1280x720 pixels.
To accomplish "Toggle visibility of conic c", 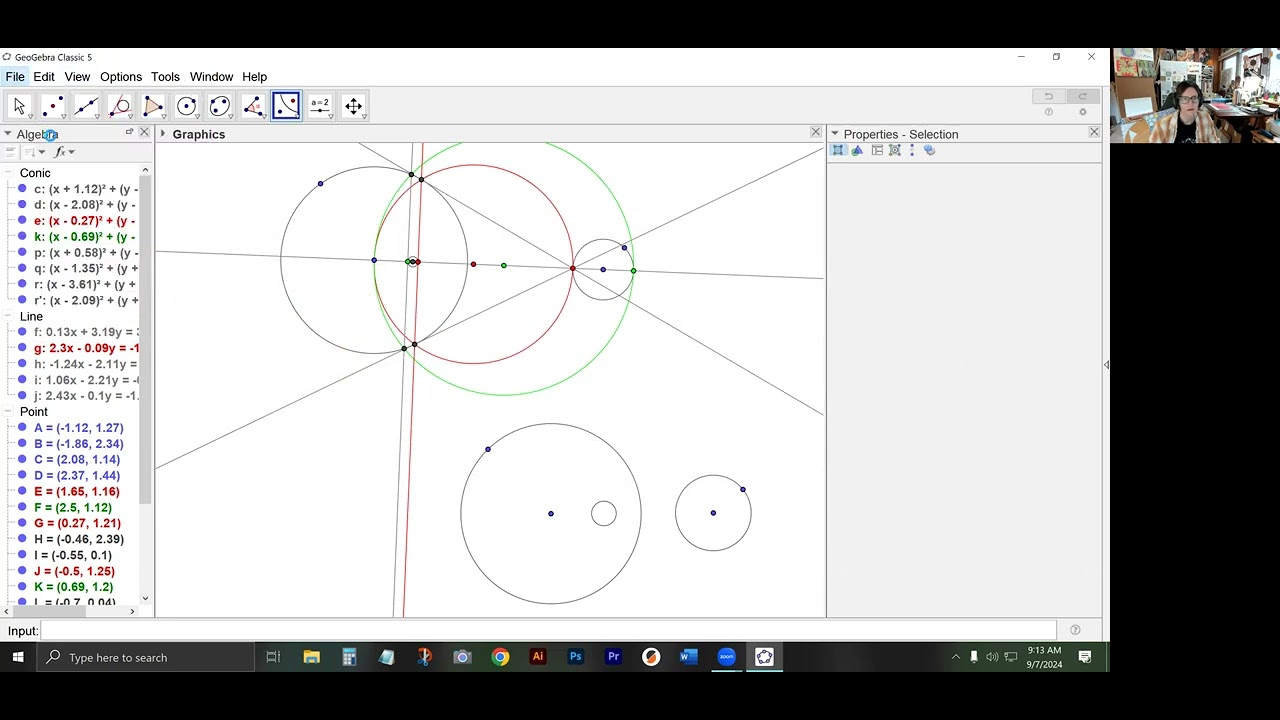I will tap(22, 189).
